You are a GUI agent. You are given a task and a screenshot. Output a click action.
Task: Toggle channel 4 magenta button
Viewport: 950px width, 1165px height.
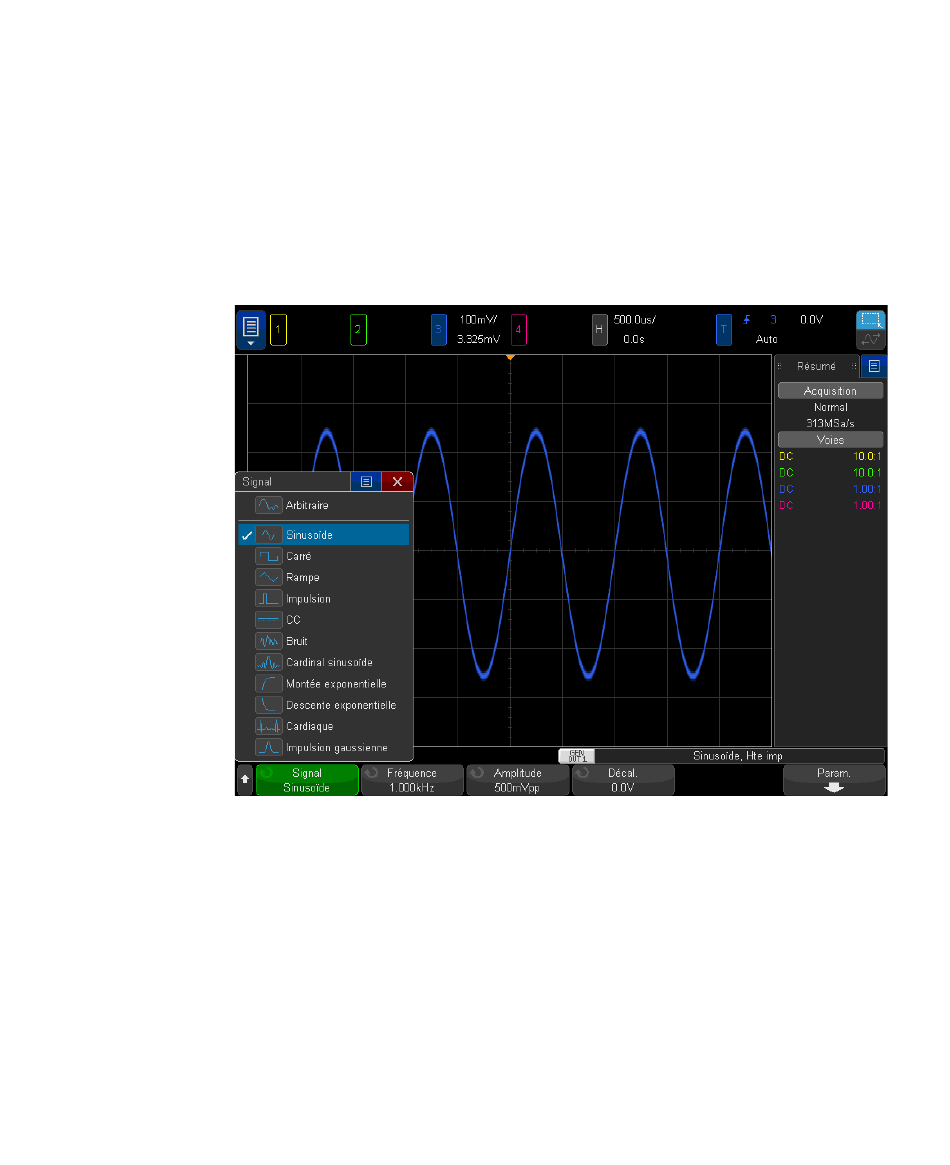click(x=518, y=330)
